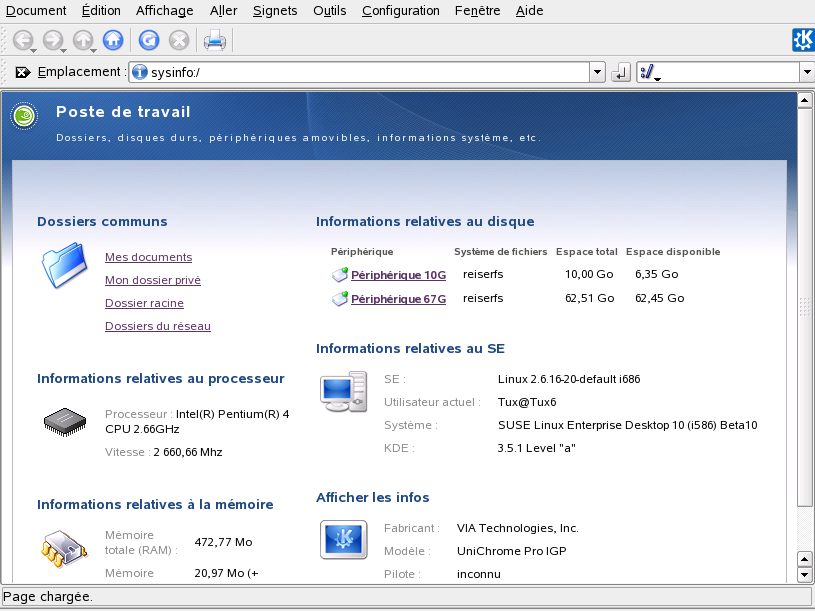This screenshot has height=611, width=815.
Task: Open the Dossiers du réseau link
Action: click(158, 326)
